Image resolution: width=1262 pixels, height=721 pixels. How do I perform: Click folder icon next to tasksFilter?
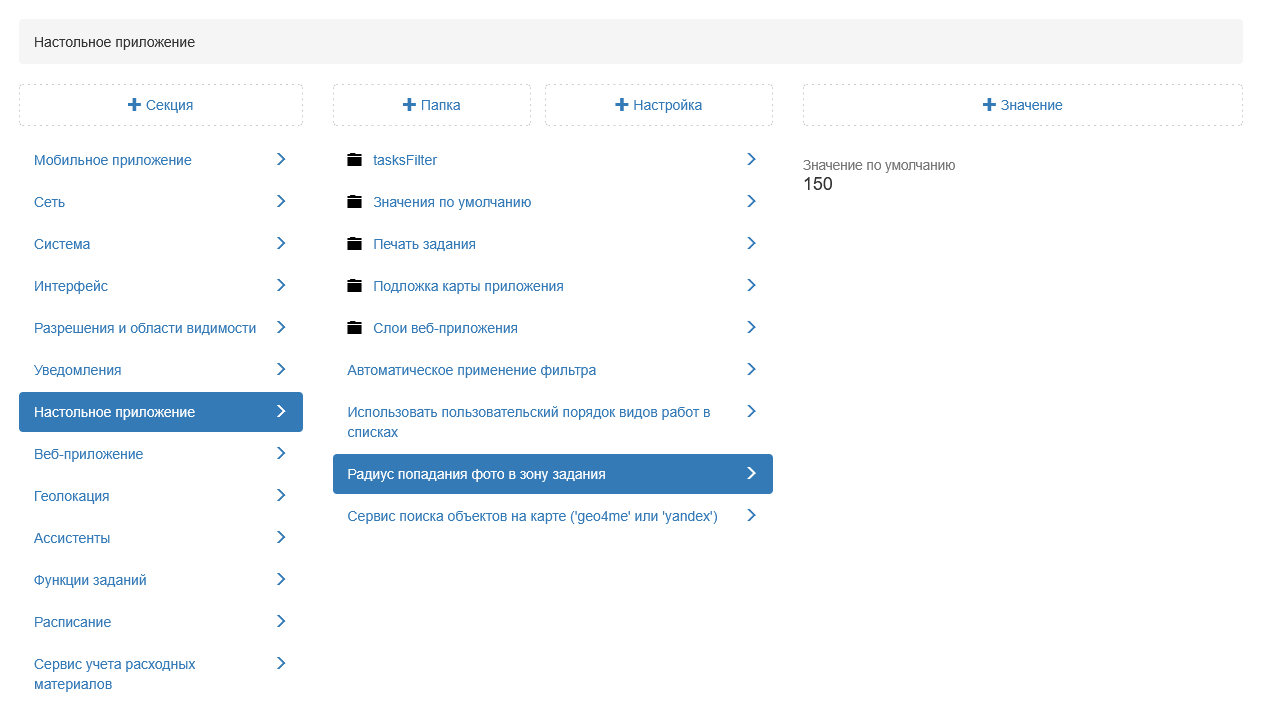pyautogui.click(x=354, y=160)
